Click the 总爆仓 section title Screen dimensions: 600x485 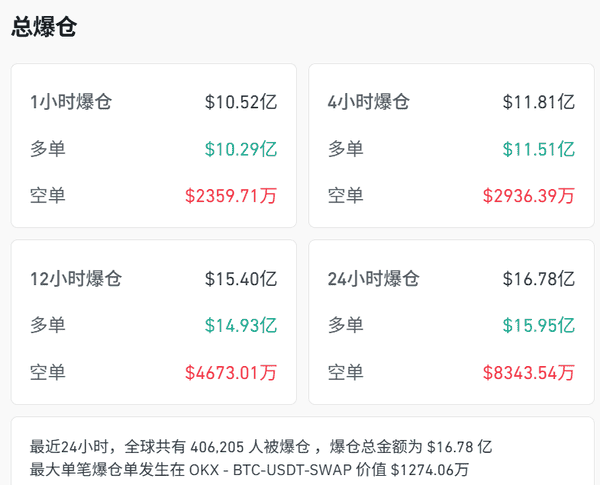pos(44,28)
